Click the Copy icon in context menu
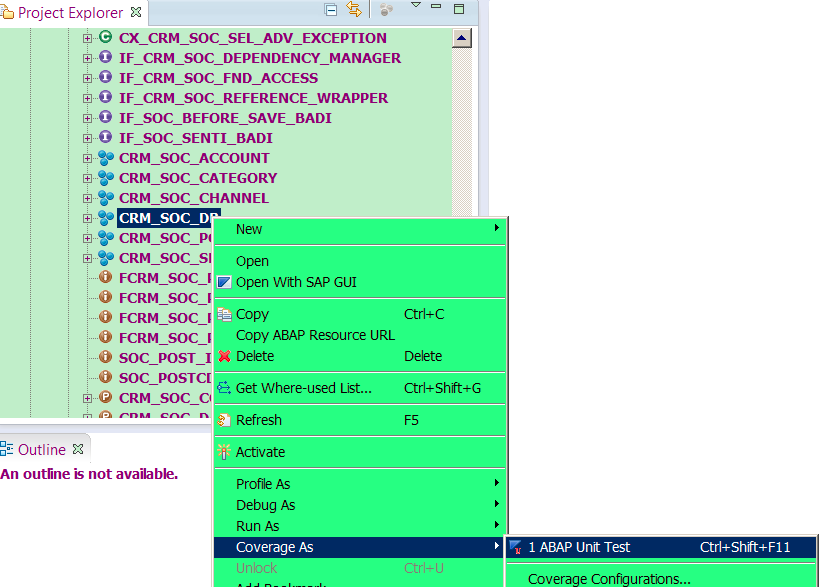This screenshot has width=822, height=587. [224, 314]
